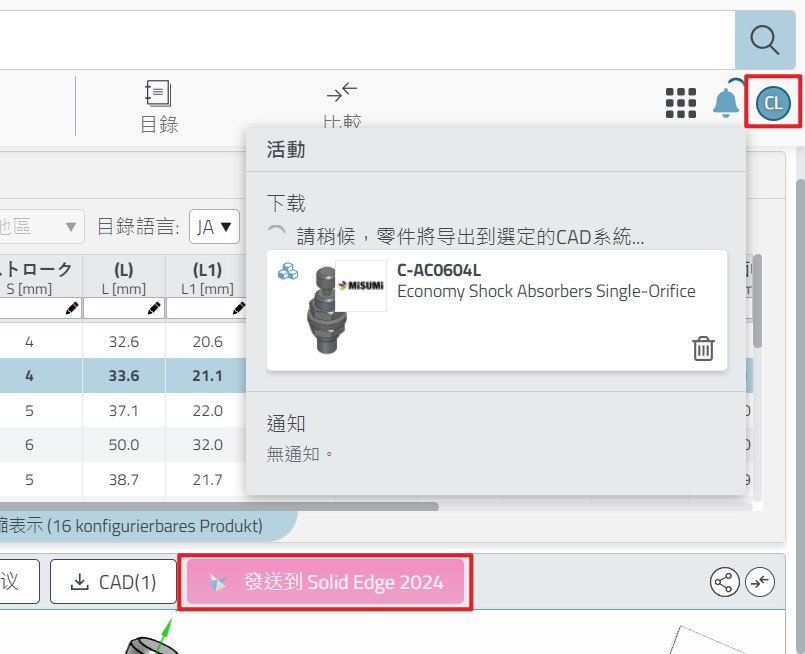
Task: Click the compare arrows icon at bottom right
Action: coord(760,582)
